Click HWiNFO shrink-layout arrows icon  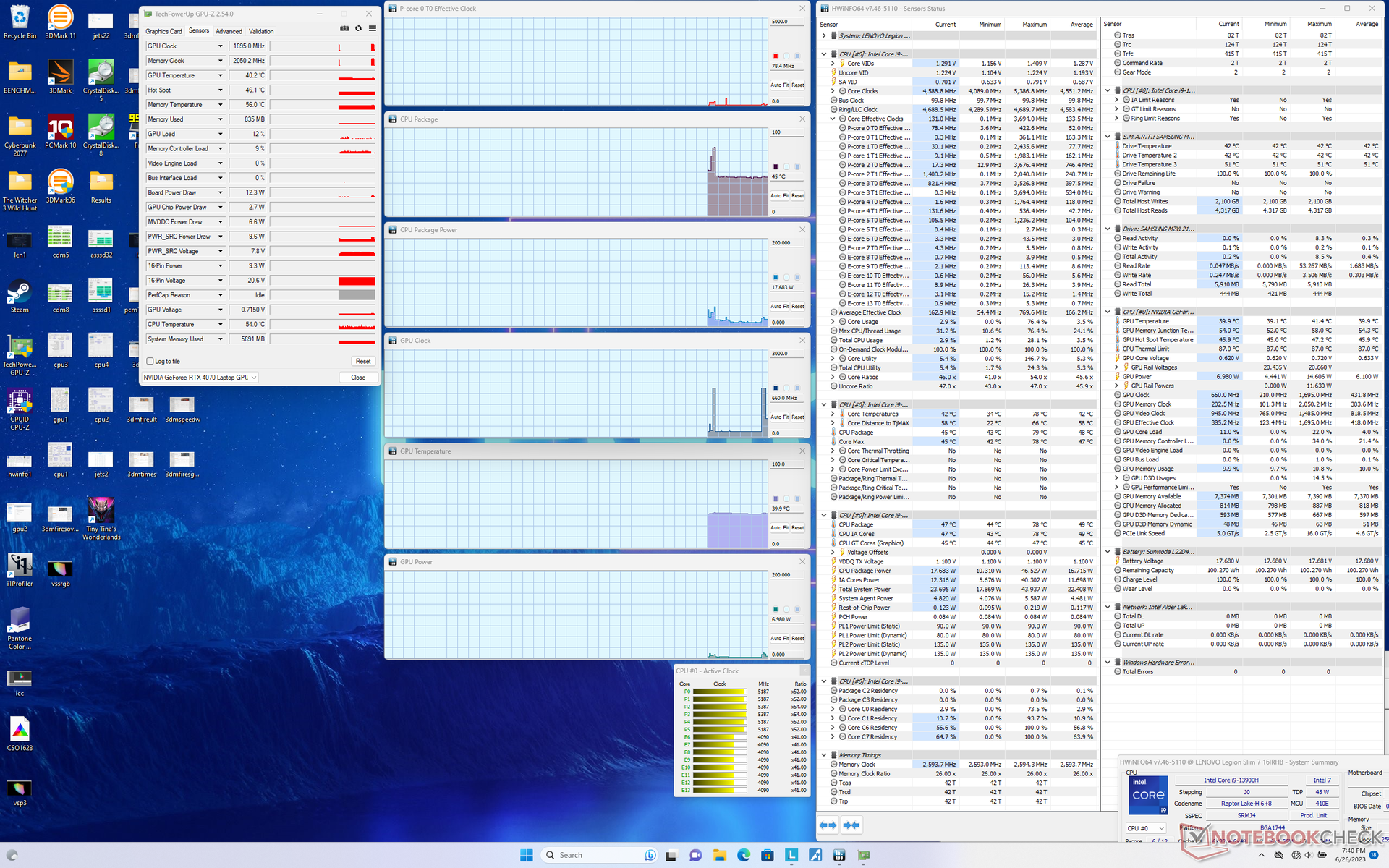[x=851, y=825]
